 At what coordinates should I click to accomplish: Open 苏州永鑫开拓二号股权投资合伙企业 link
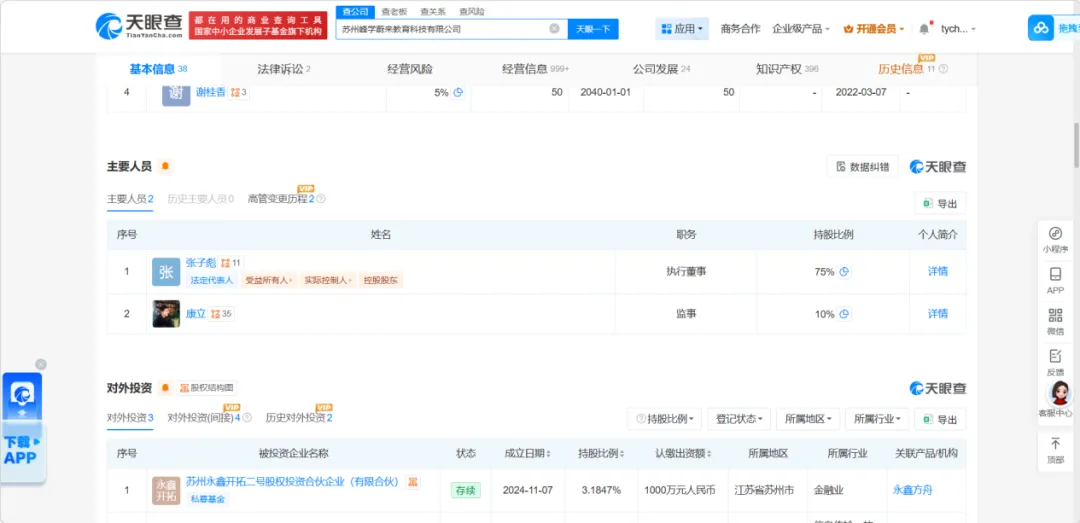point(293,482)
